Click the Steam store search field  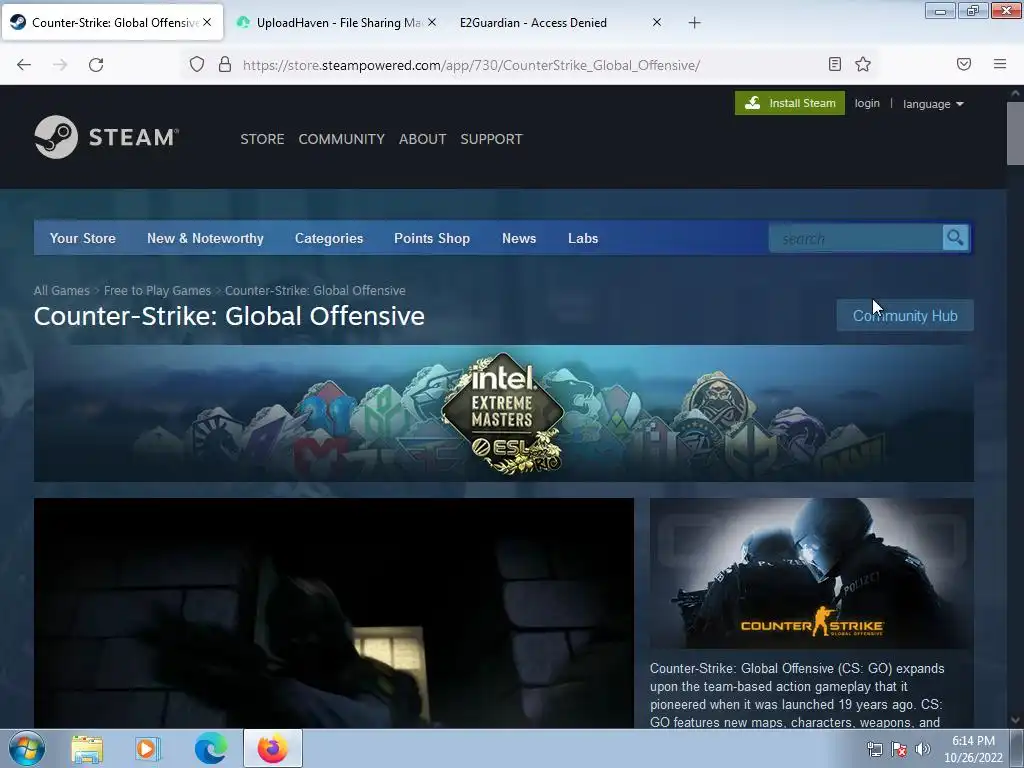[x=856, y=238]
